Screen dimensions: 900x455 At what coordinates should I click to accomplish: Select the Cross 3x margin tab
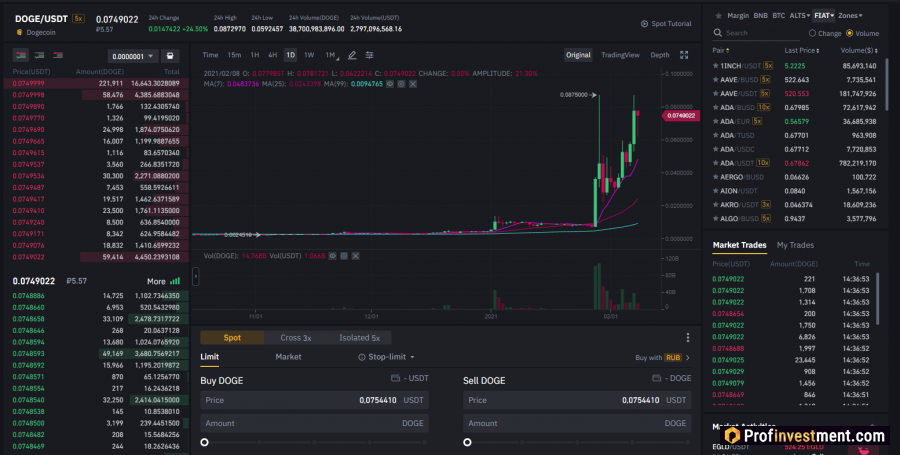(296, 338)
